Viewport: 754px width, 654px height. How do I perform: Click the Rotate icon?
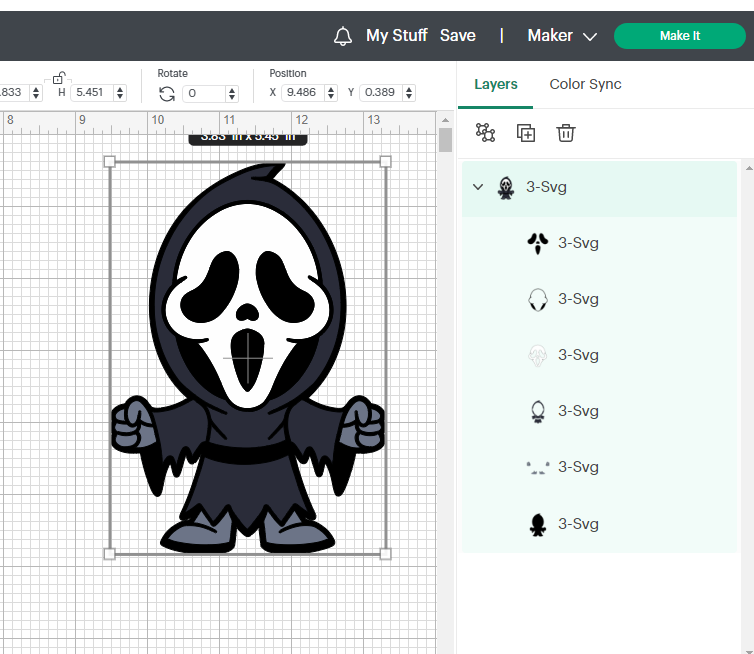pos(167,94)
